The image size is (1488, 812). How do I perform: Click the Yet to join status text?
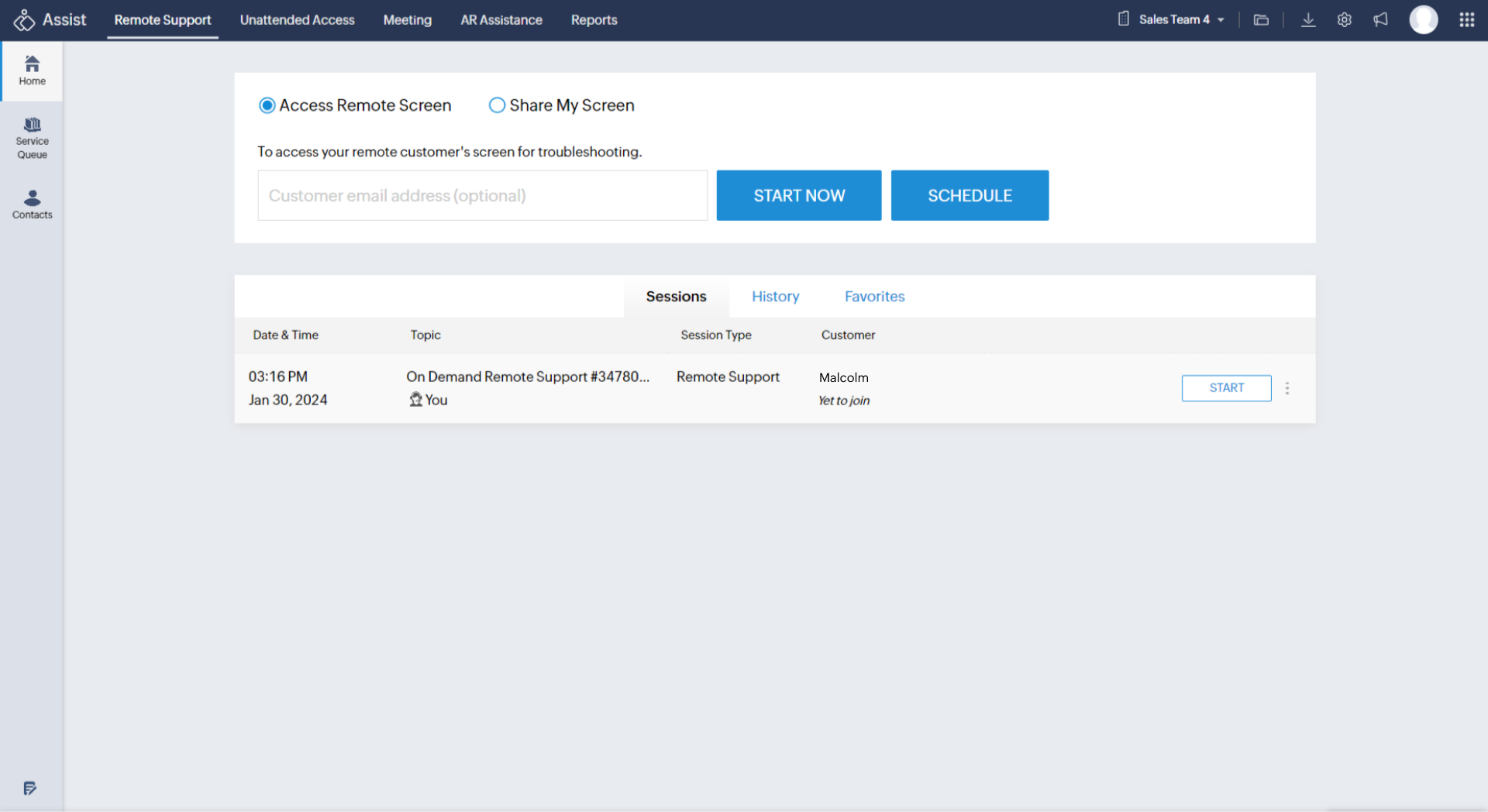(x=844, y=401)
